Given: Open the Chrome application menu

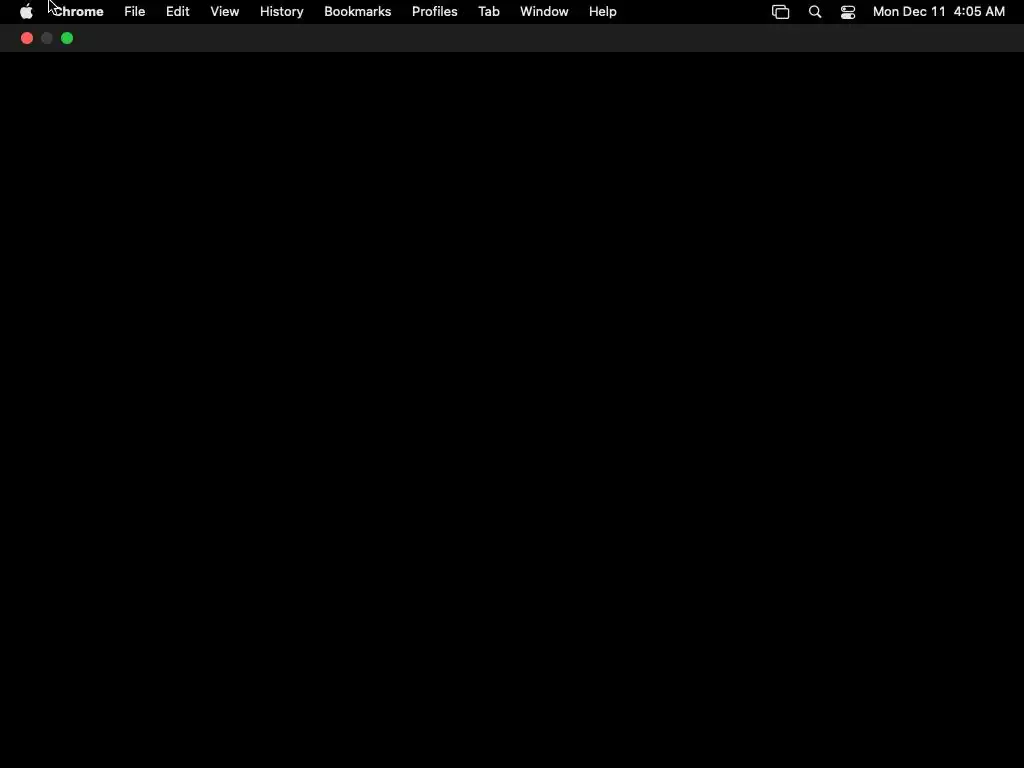Looking at the screenshot, I should click(x=78, y=12).
